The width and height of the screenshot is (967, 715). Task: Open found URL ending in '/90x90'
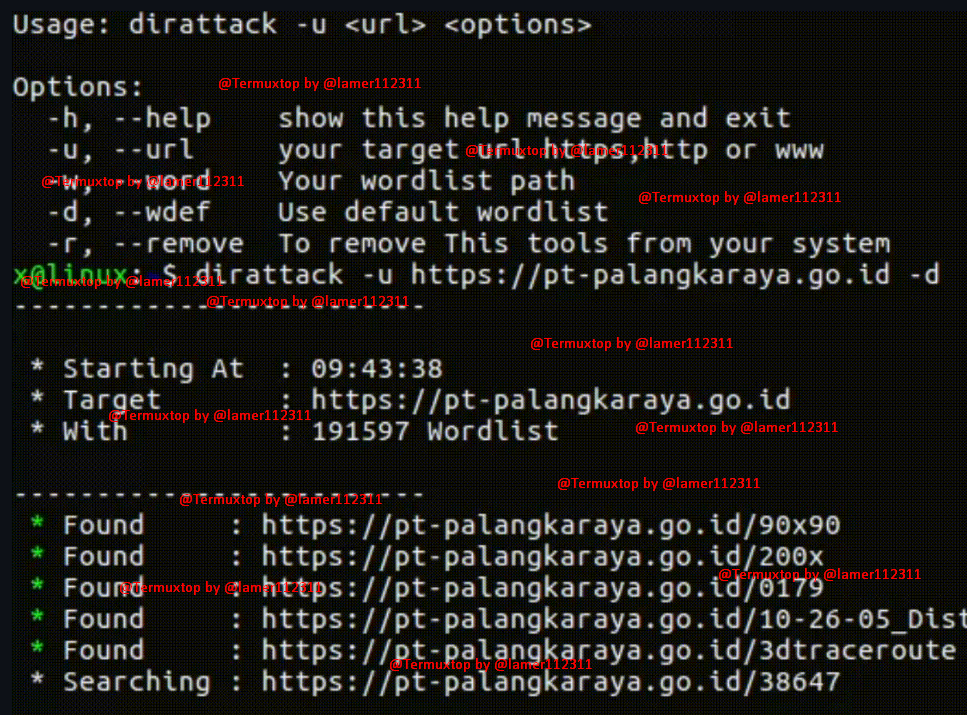click(551, 526)
